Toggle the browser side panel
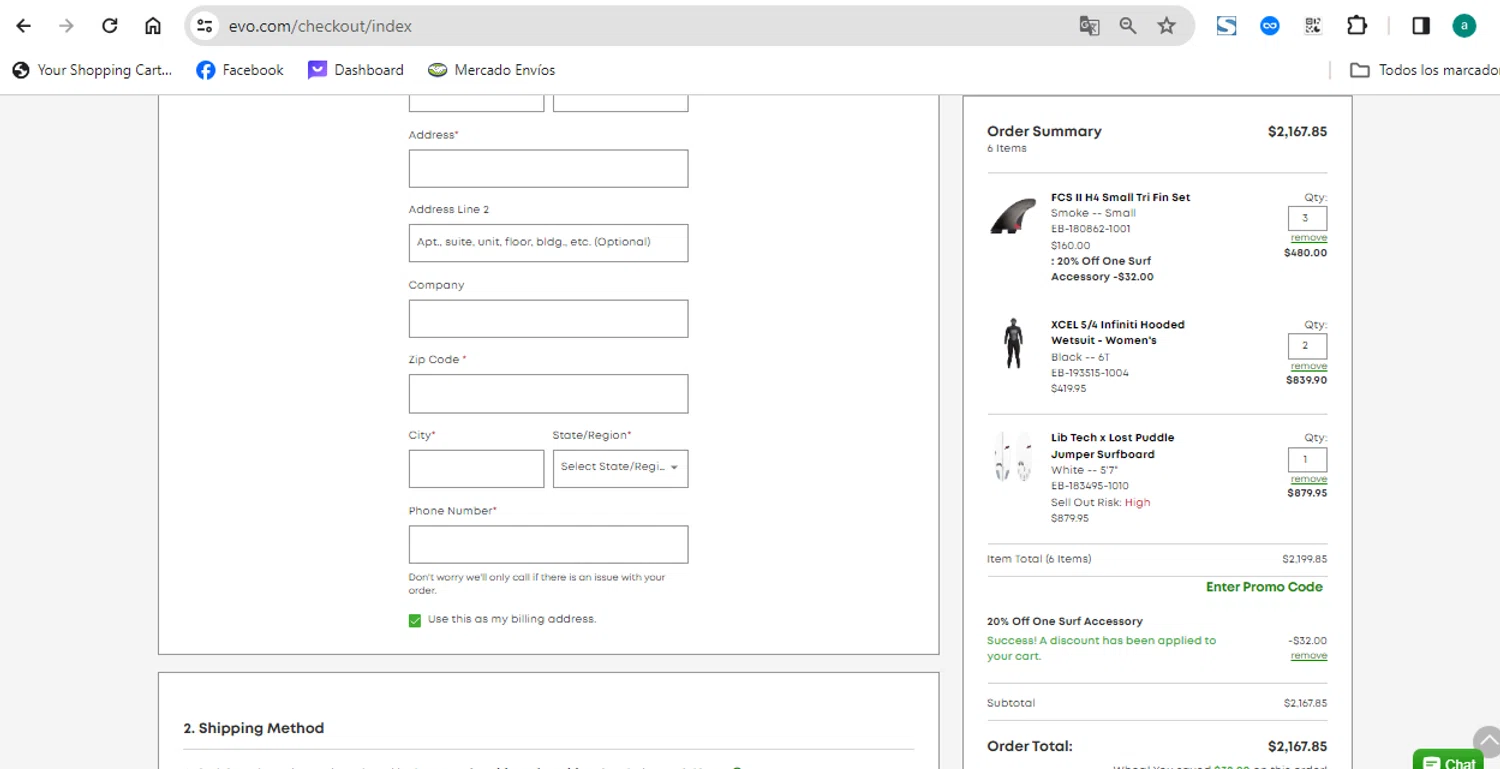Viewport: 1500px width, 769px height. tap(1421, 26)
